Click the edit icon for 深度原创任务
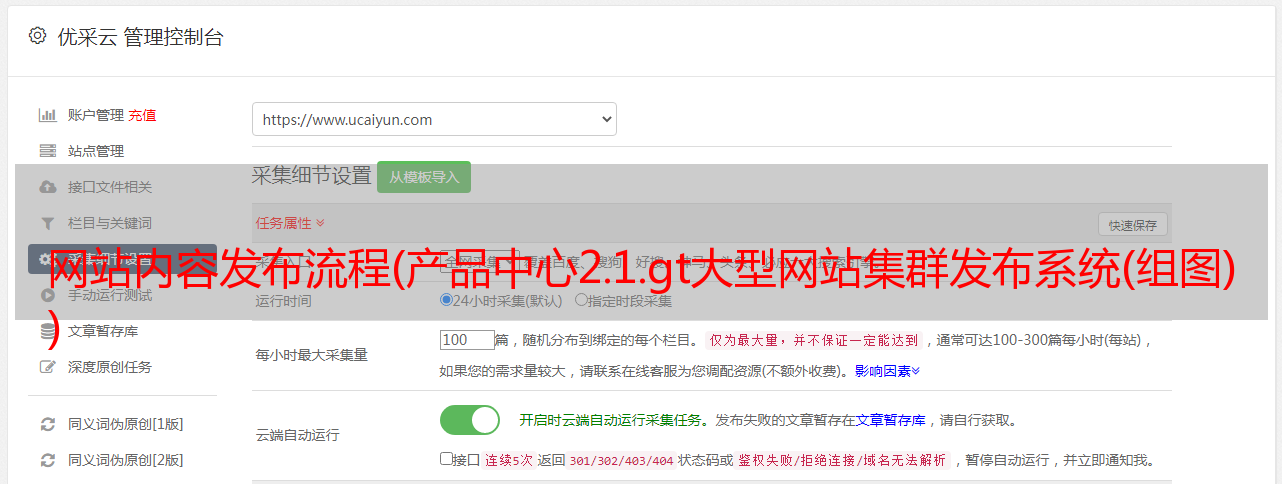 [47, 367]
